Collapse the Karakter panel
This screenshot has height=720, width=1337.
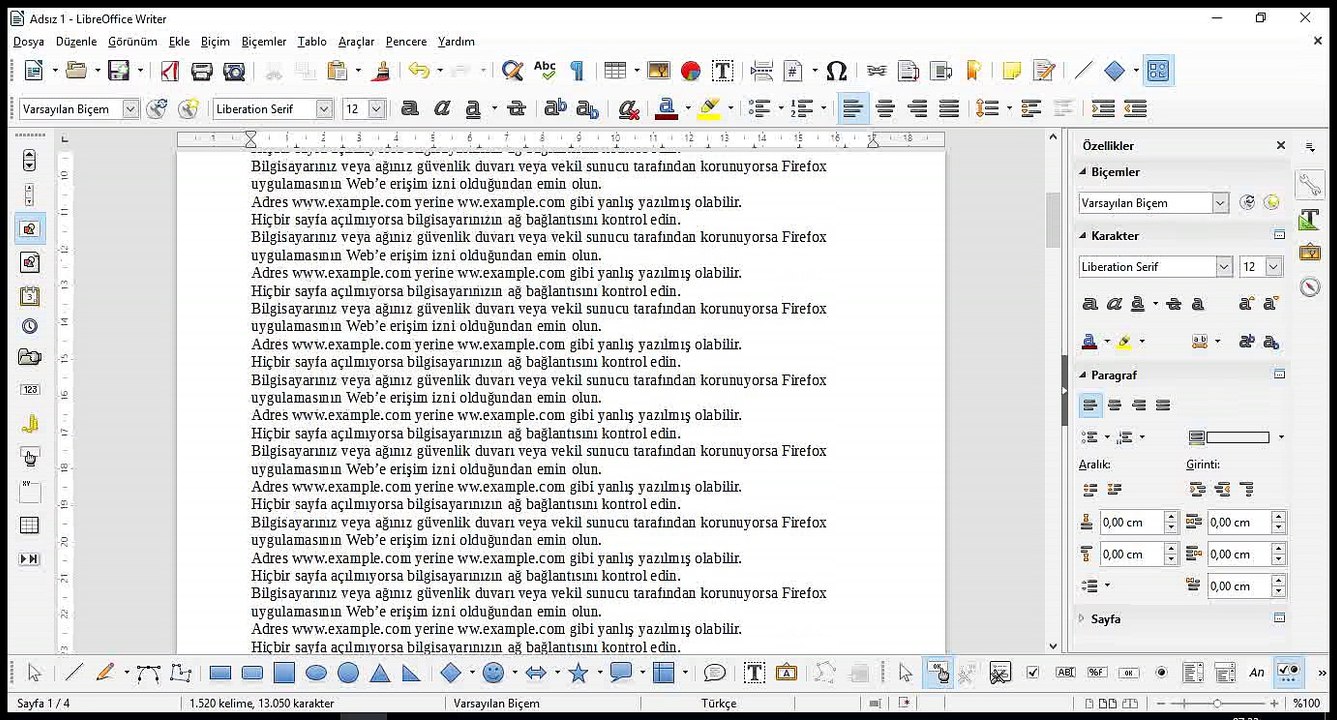1082,235
